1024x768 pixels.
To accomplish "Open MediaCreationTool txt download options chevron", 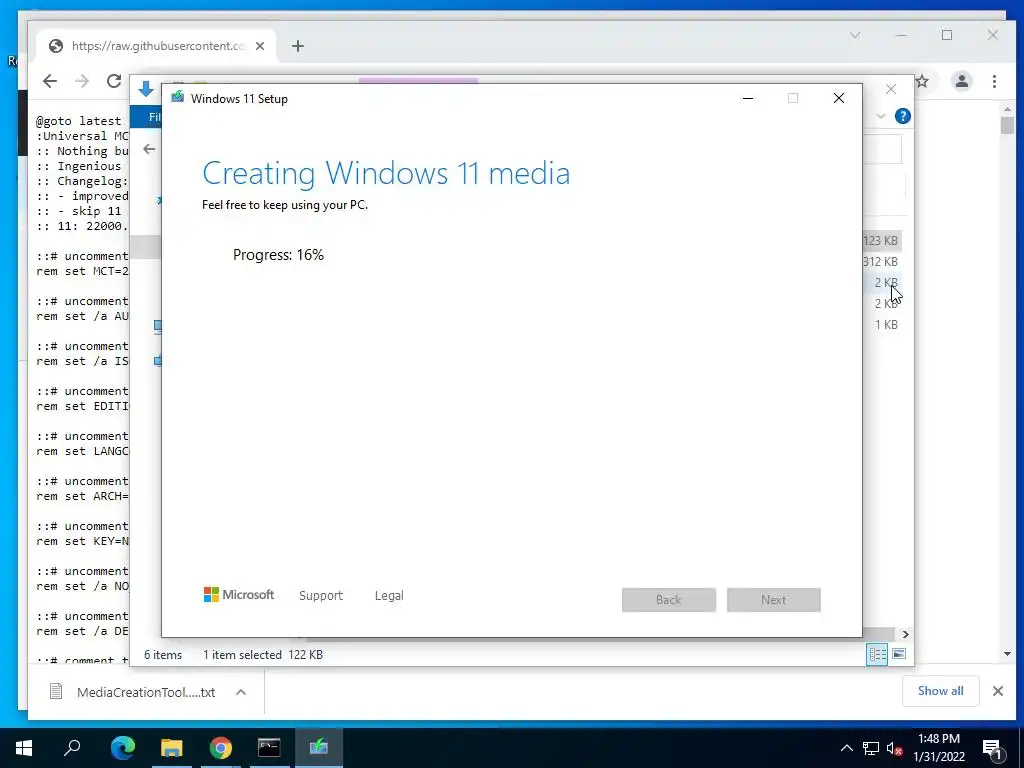I will pyautogui.click(x=241, y=692).
